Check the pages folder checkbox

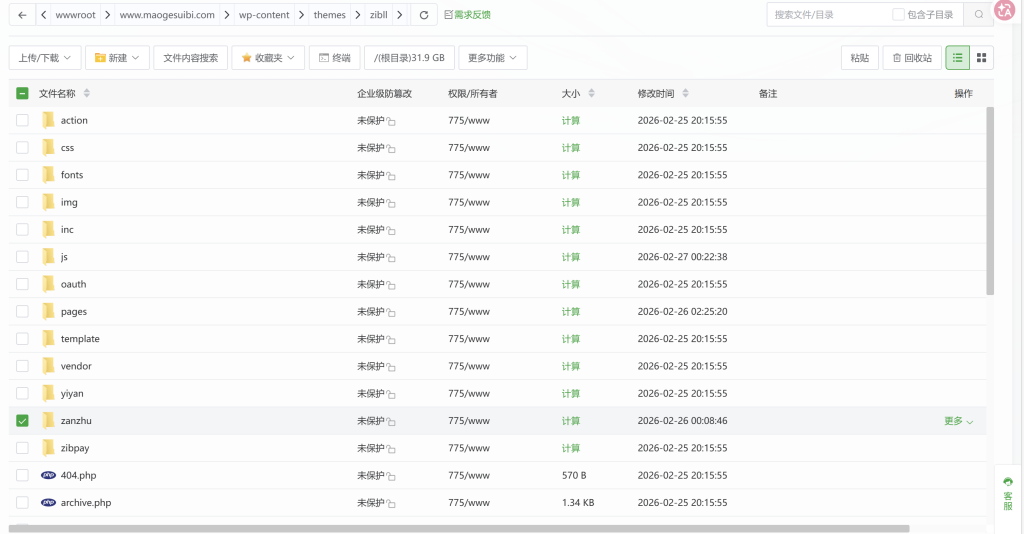pos(22,311)
